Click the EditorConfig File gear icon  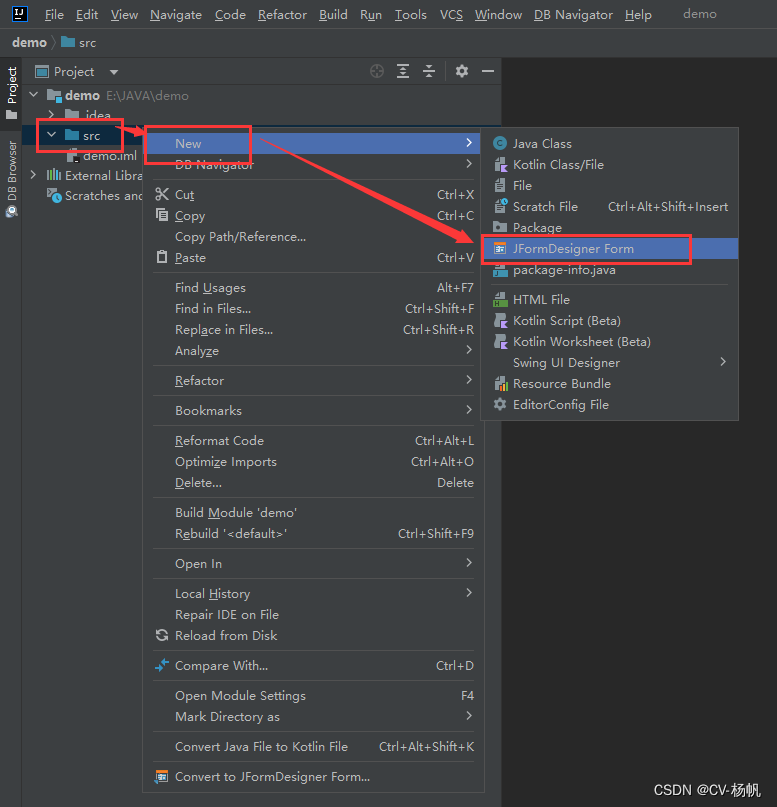click(500, 404)
